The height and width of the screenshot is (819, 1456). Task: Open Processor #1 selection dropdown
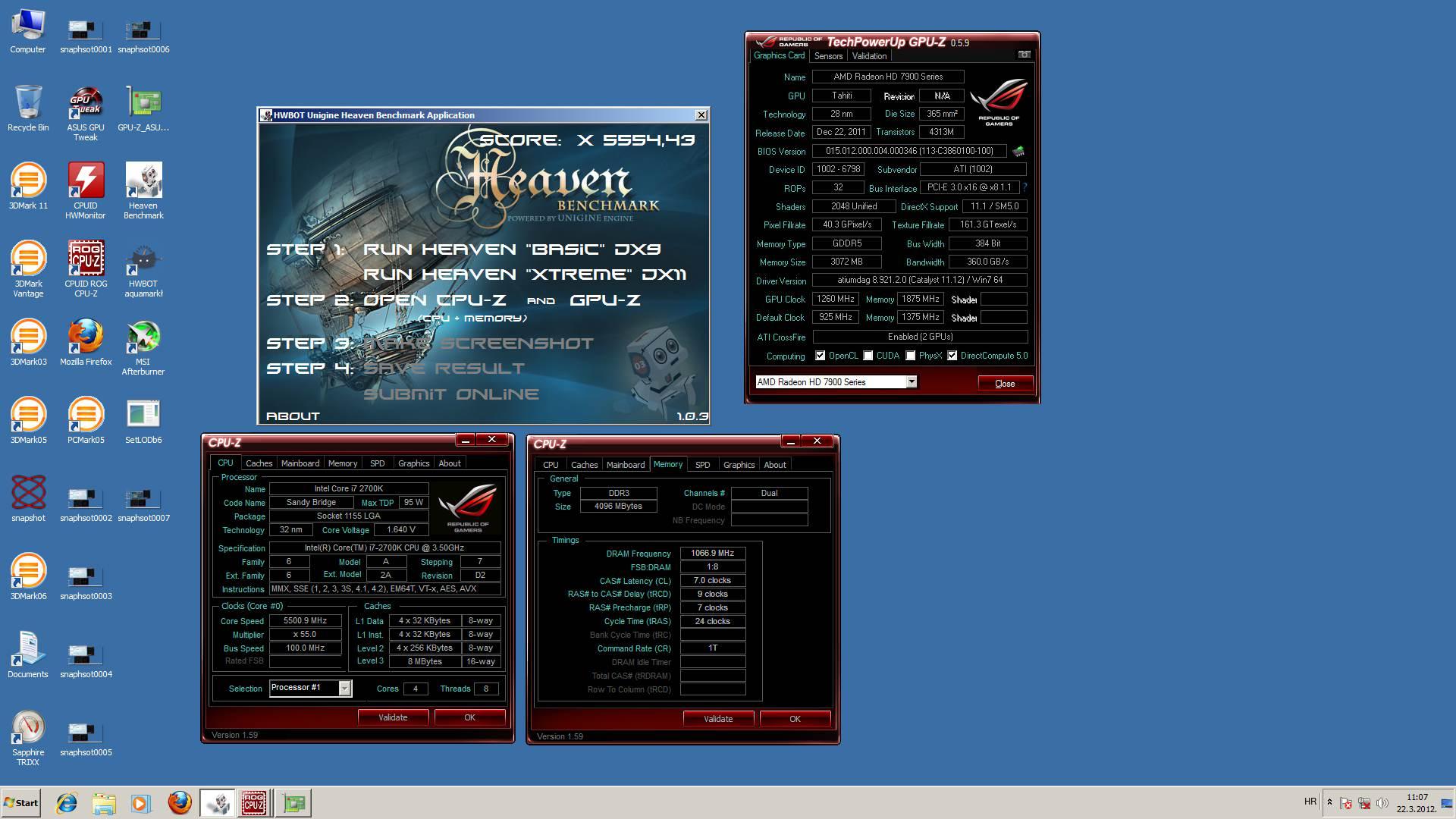pyautogui.click(x=344, y=689)
